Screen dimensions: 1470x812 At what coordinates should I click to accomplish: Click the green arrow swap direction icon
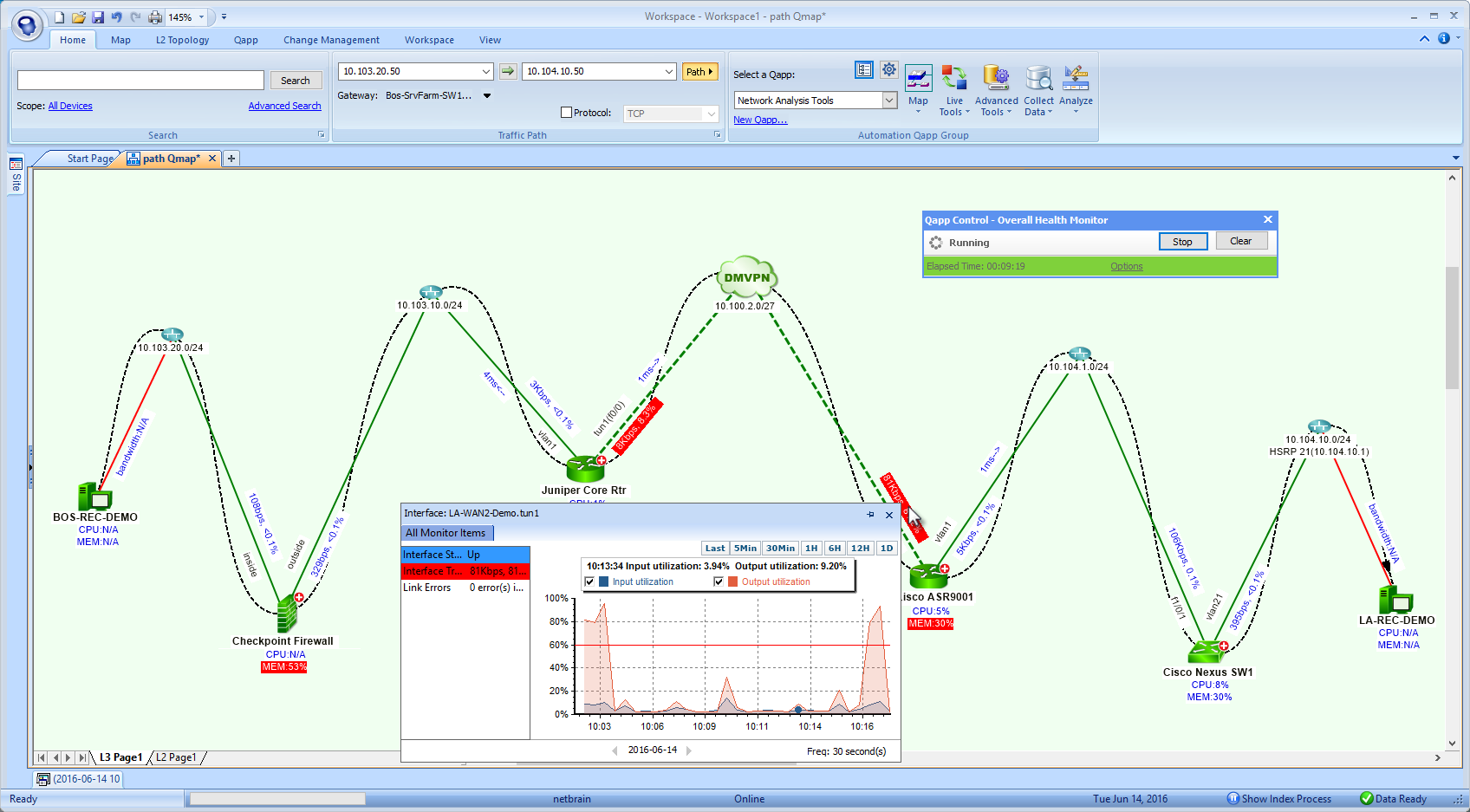tap(508, 72)
